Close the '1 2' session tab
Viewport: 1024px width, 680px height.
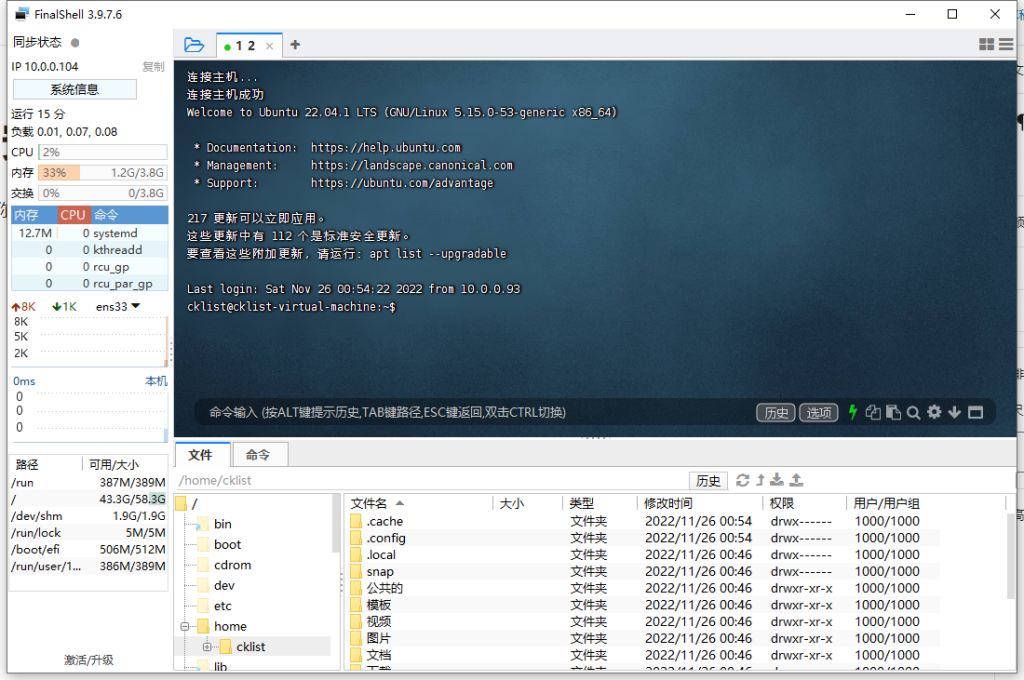tap(269, 46)
